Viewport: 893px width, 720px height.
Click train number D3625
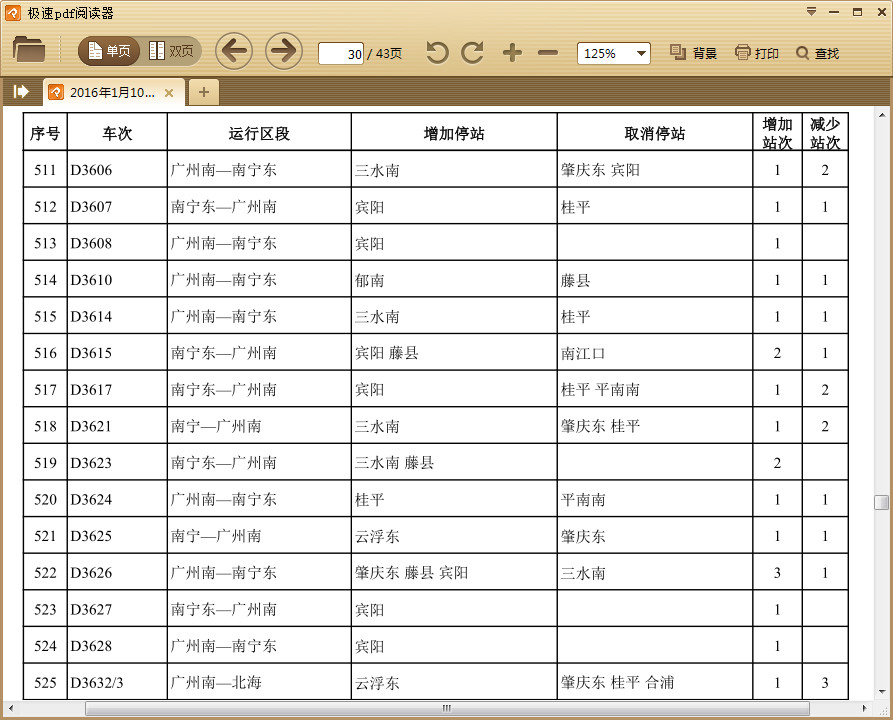91,536
